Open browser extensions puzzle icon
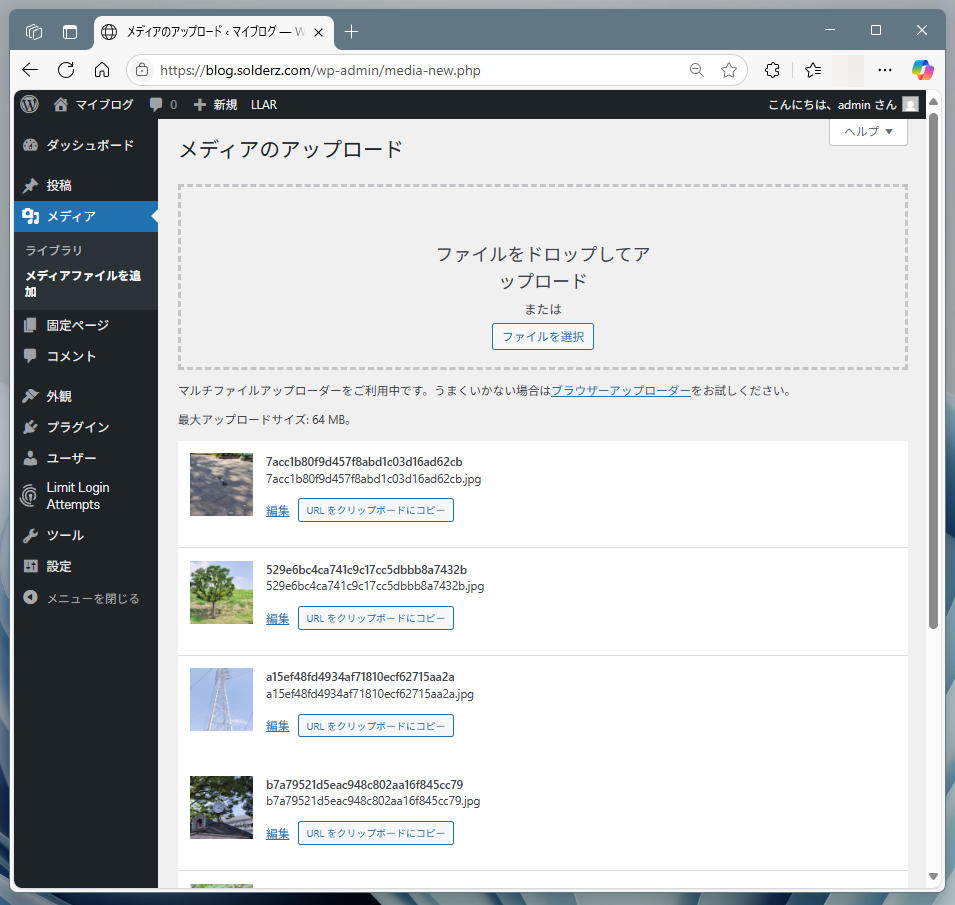Image resolution: width=955 pixels, height=905 pixels. tap(772, 70)
